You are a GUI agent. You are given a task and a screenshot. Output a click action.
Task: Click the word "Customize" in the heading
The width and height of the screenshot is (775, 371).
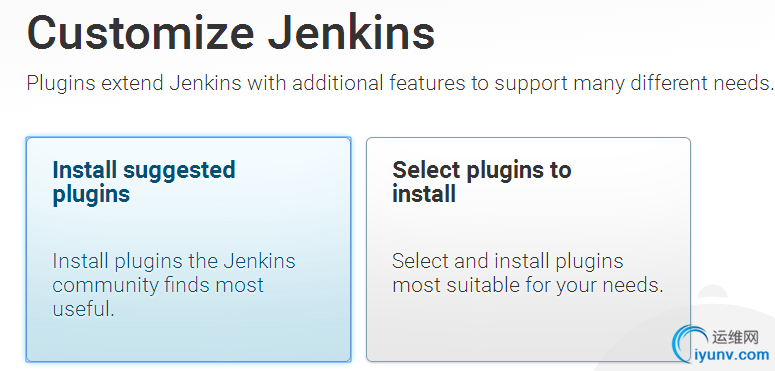(x=140, y=32)
